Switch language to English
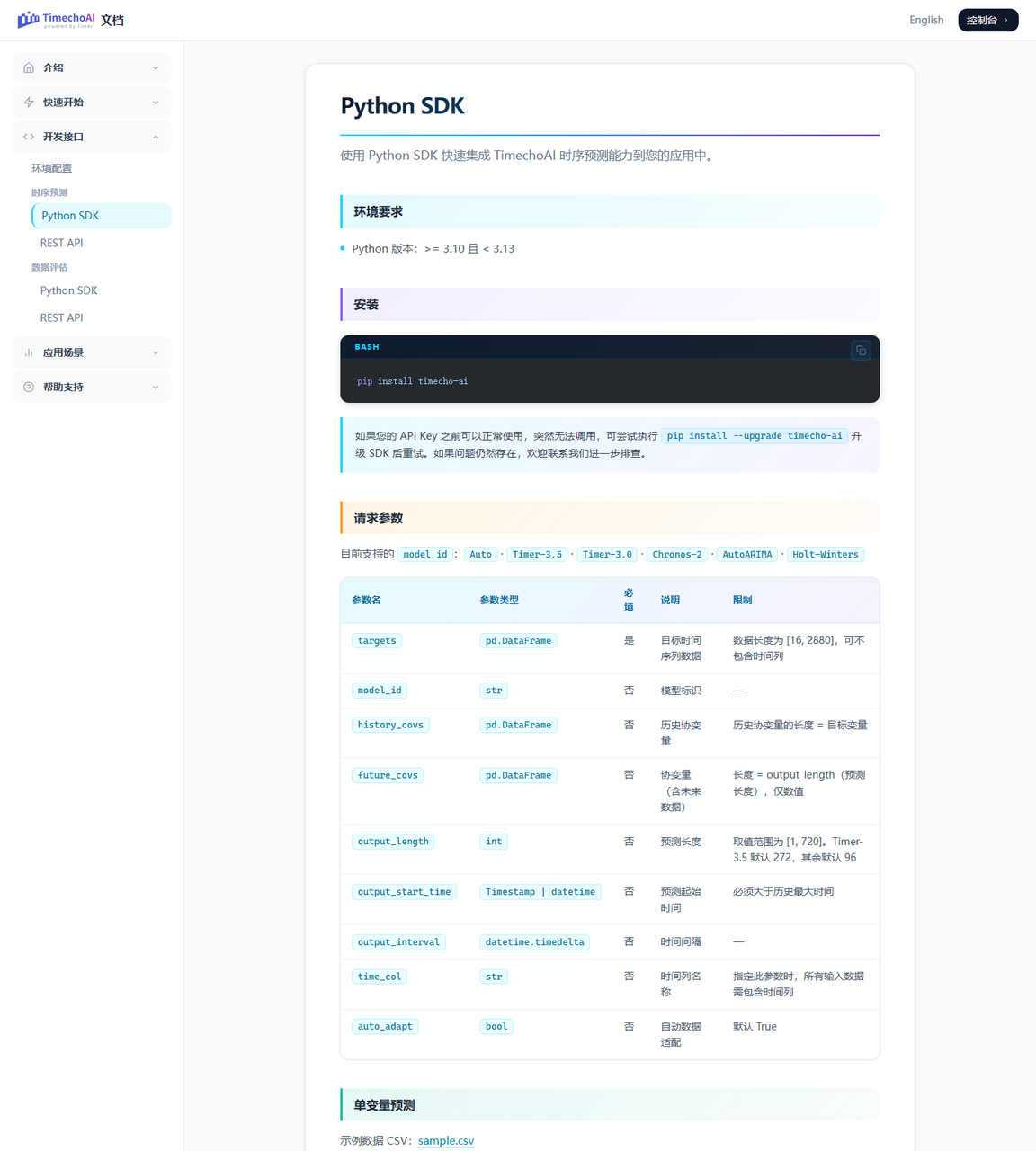 (x=926, y=20)
